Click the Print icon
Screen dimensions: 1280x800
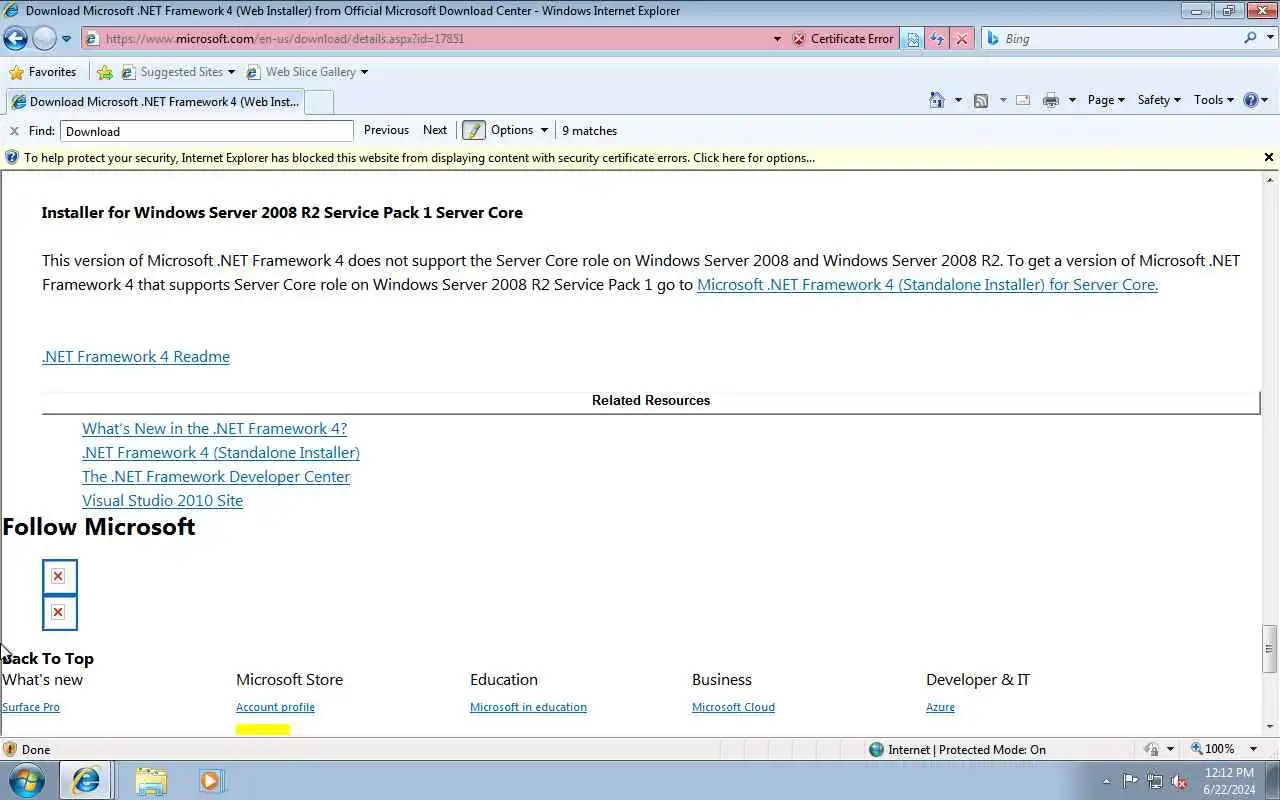click(1050, 100)
